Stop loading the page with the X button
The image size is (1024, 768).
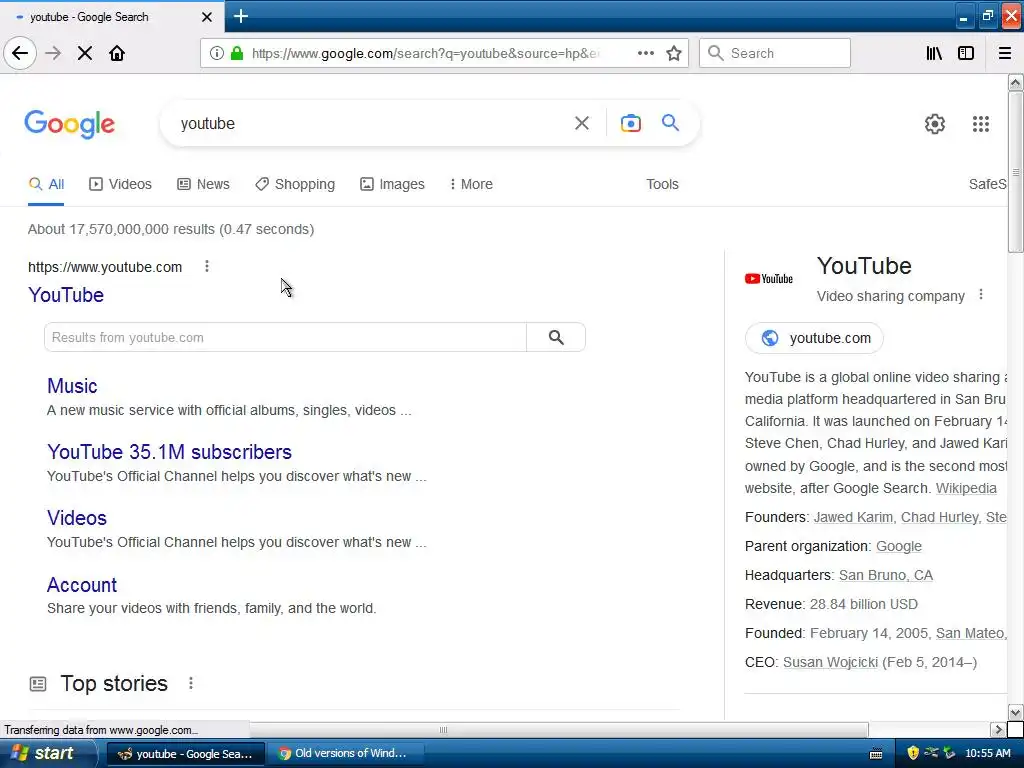(x=85, y=53)
